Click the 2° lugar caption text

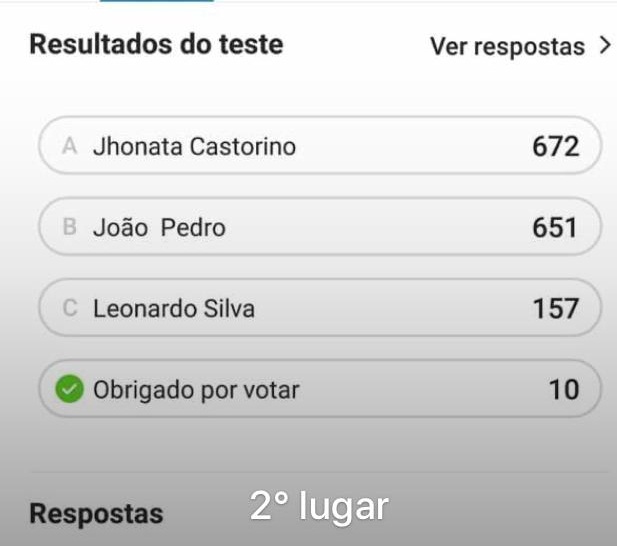tap(319, 506)
